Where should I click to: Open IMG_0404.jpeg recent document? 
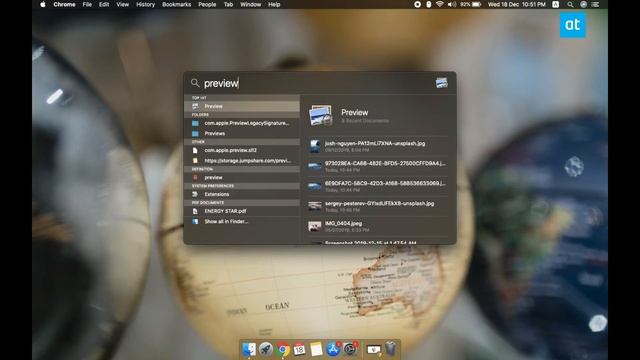click(378, 226)
